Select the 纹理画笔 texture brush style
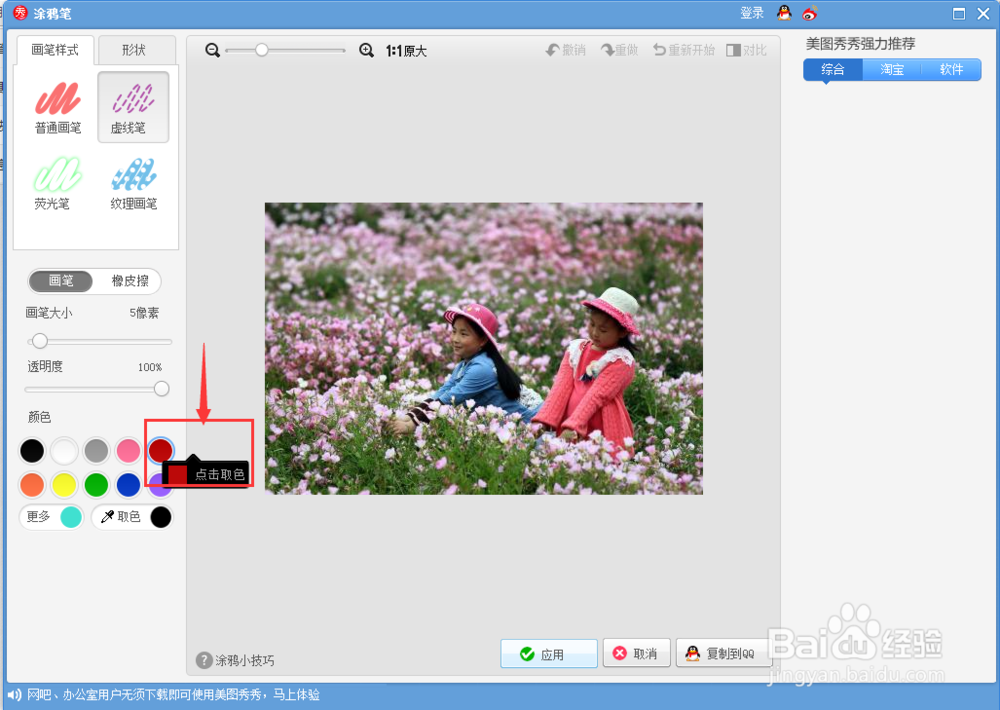 coord(133,183)
